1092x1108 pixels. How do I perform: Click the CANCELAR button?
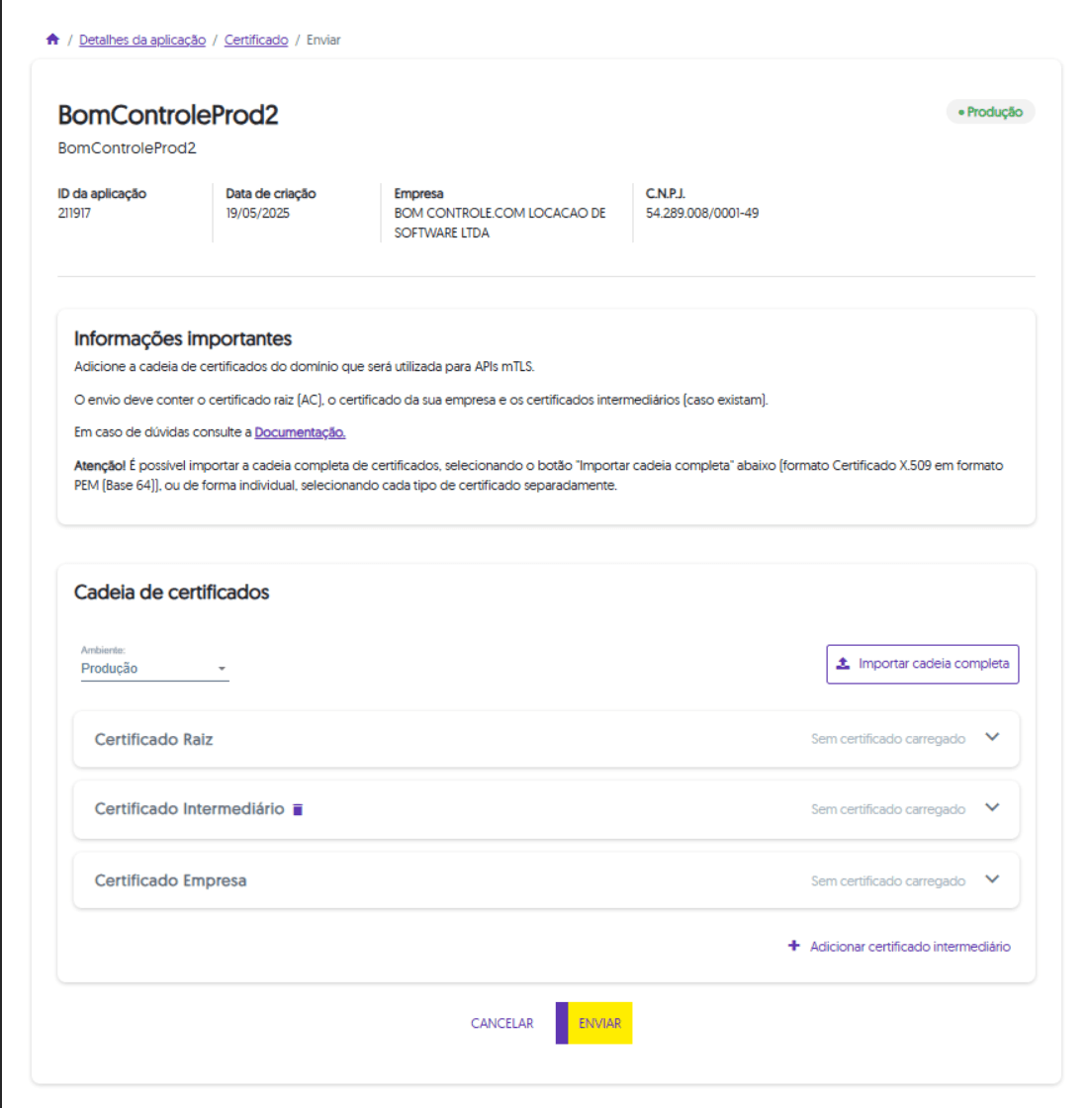pos(502,1023)
